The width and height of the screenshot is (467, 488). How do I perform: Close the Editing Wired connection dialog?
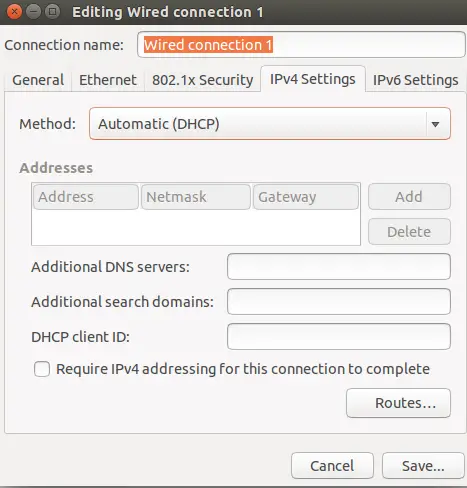[x=14, y=12]
